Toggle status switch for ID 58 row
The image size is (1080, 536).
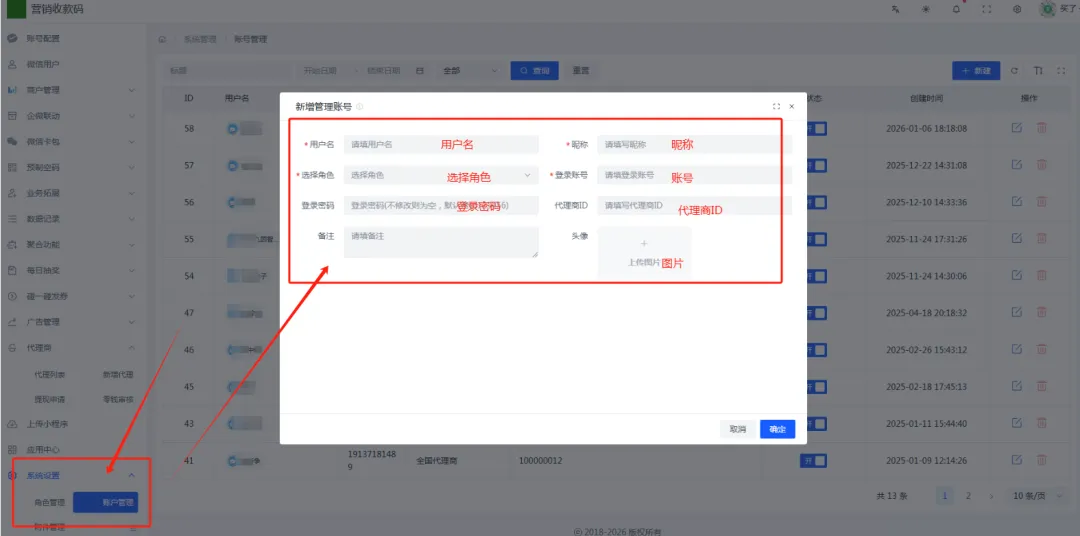(x=817, y=129)
